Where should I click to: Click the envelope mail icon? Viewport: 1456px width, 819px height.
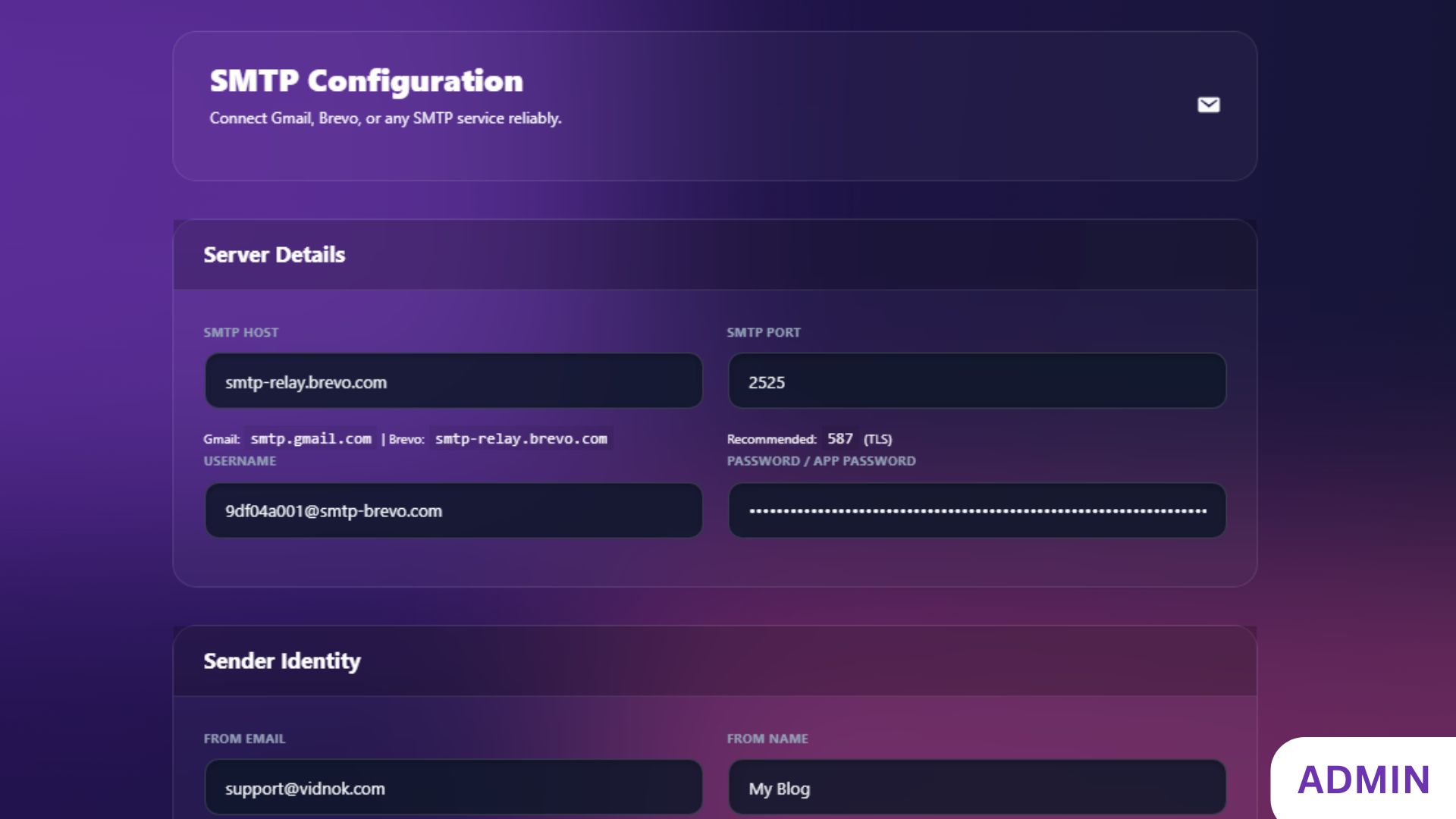(x=1209, y=105)
